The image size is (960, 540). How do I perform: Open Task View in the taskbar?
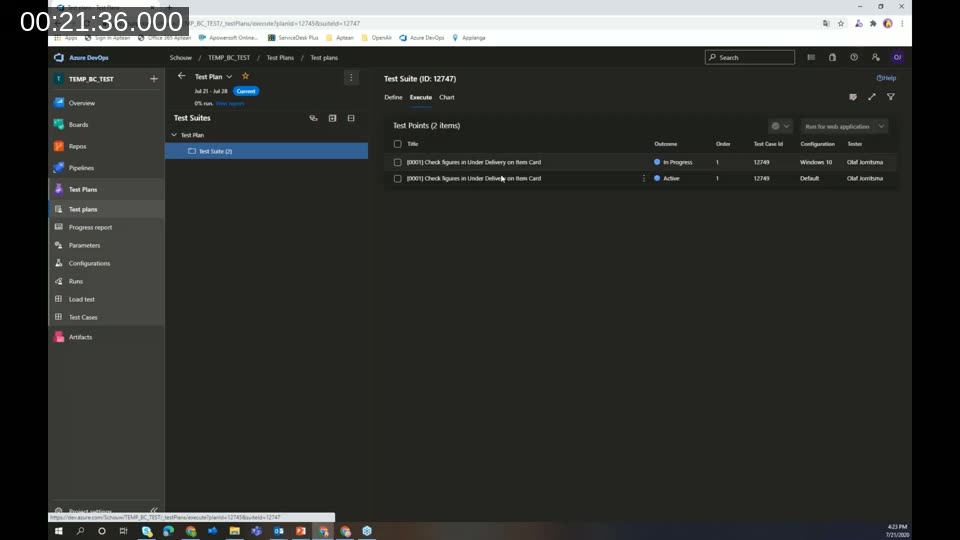124,531
